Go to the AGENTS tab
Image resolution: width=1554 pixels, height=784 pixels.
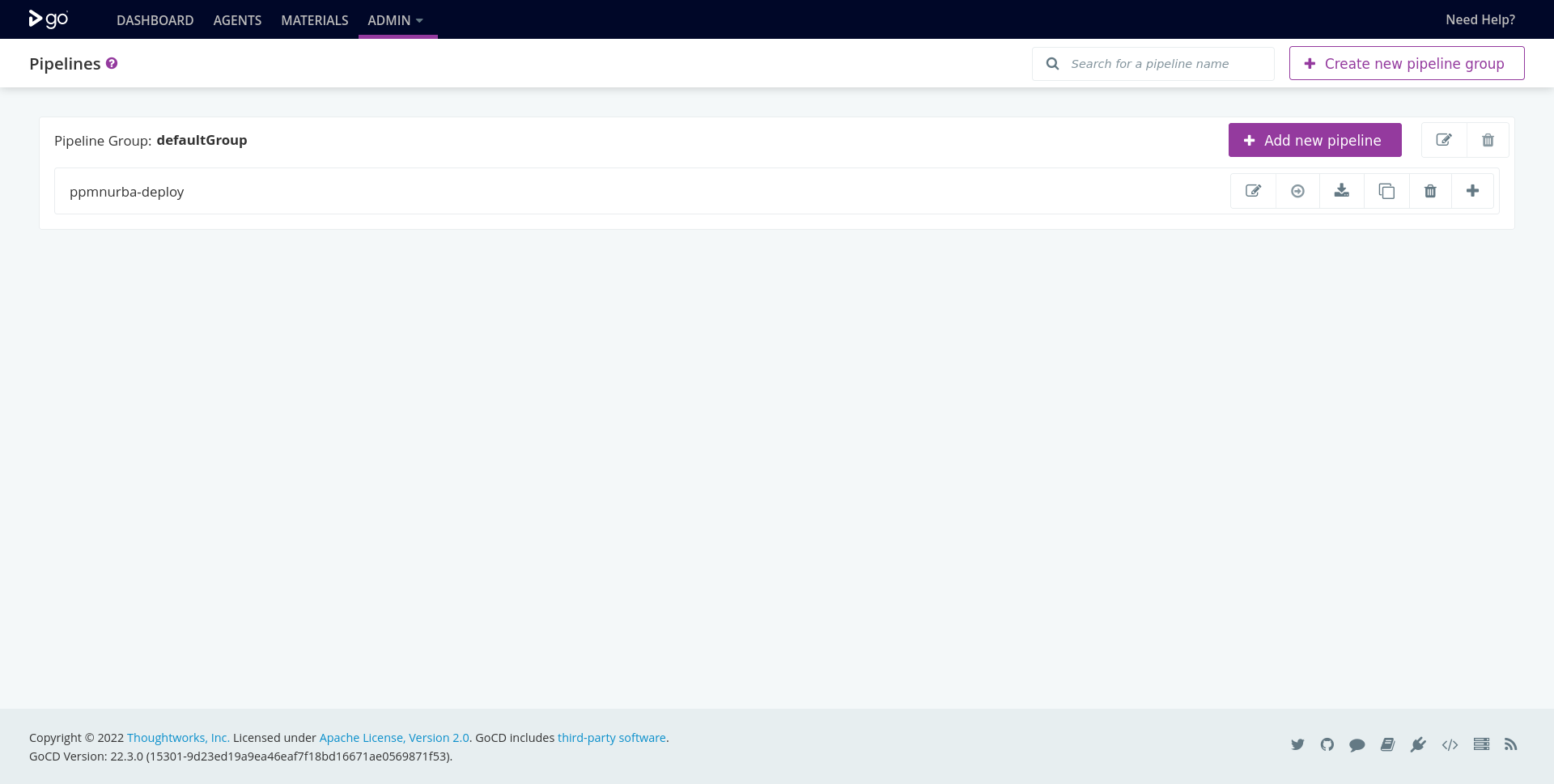(x=237, y=20)
